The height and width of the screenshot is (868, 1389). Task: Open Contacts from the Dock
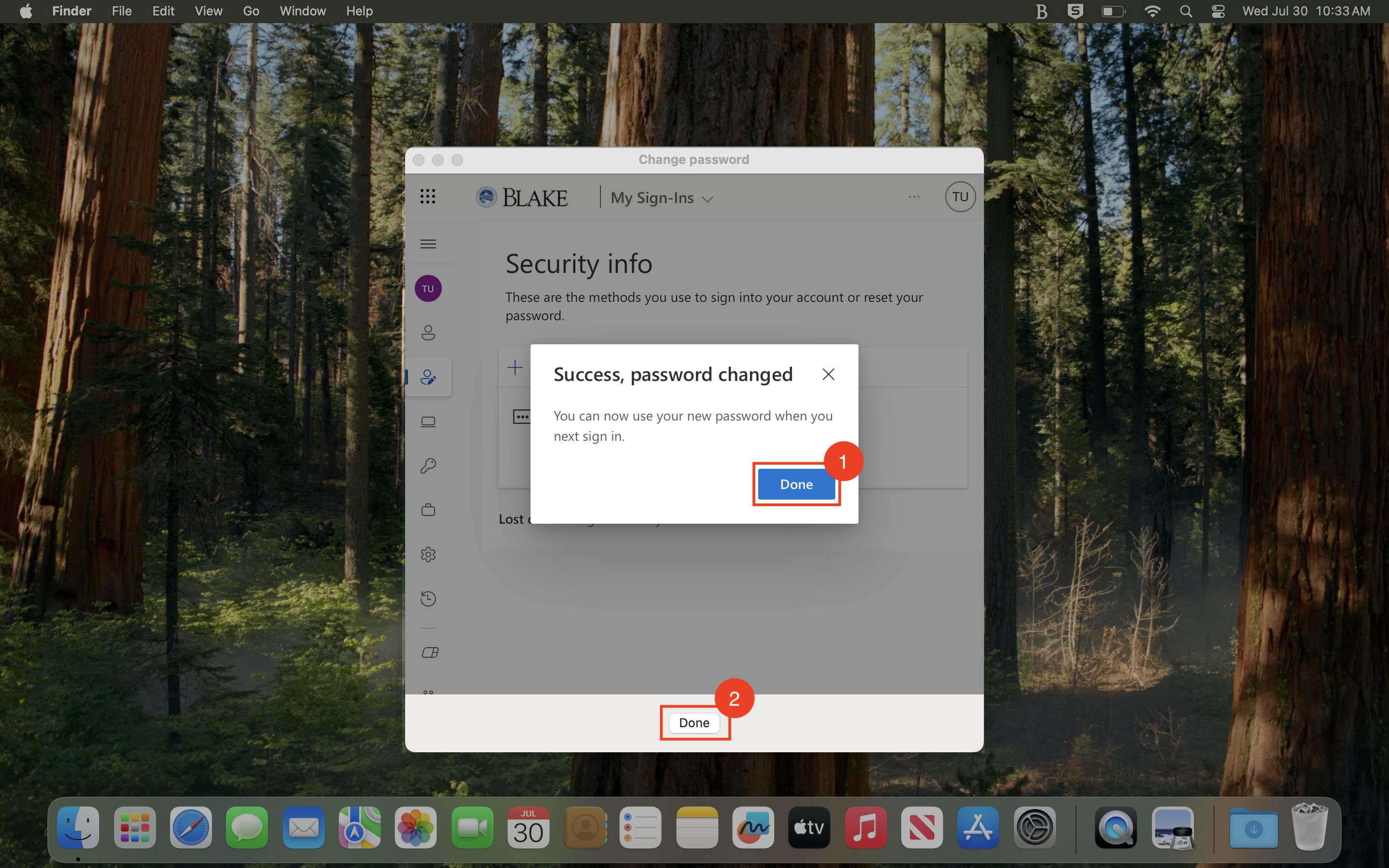coord(585,827)
